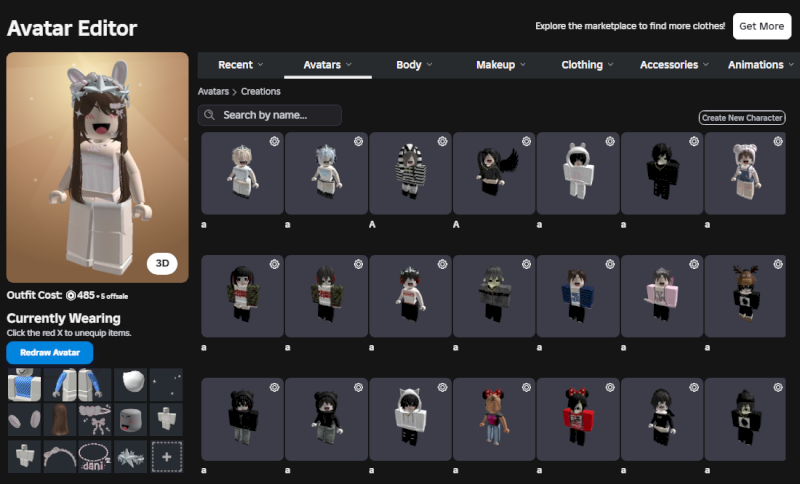Toggle the 3D avatar view

[x=163, y=264]
